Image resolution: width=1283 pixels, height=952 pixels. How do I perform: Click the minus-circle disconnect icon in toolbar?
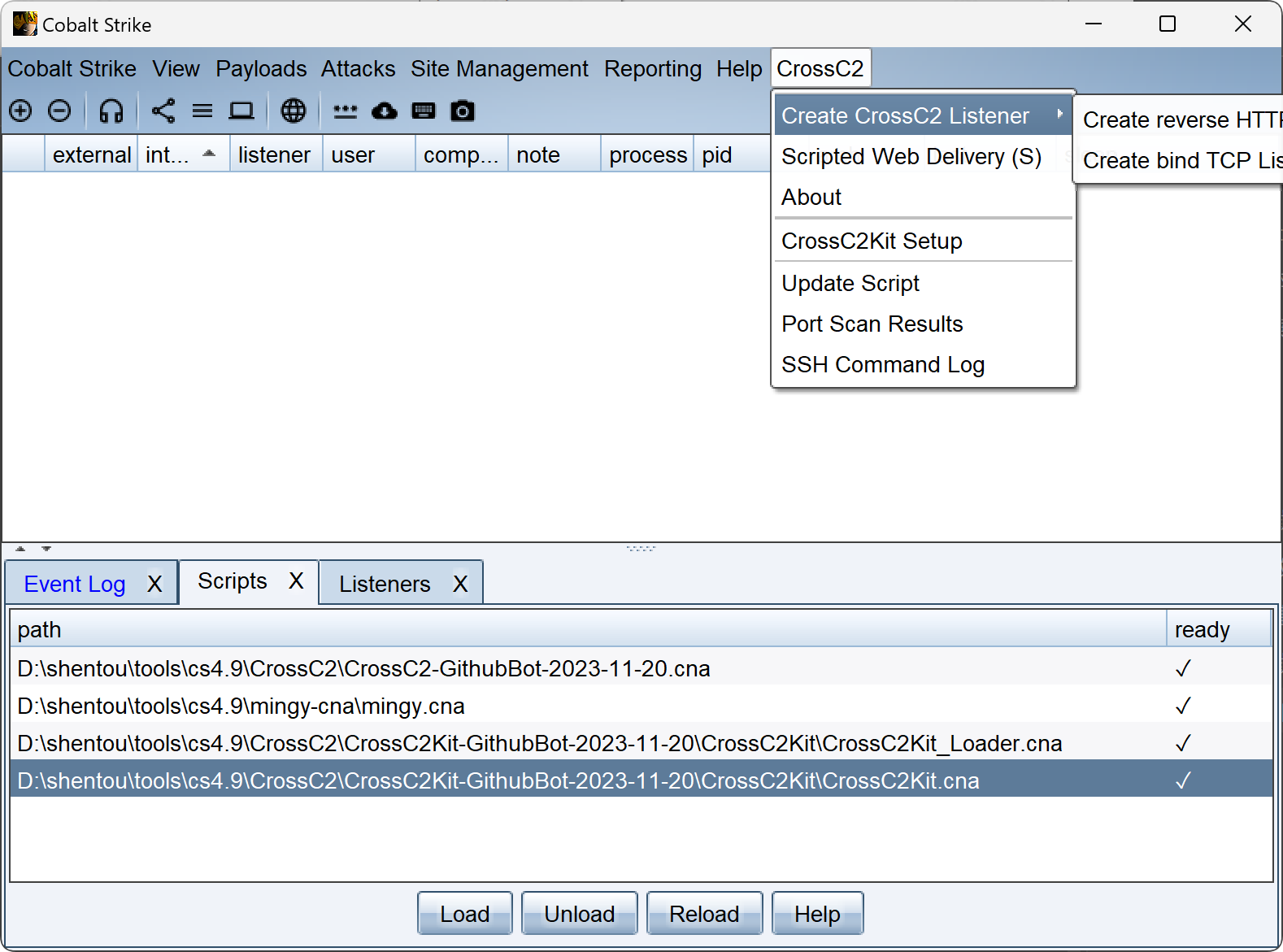pyautogui.click(x=59, y=111)
